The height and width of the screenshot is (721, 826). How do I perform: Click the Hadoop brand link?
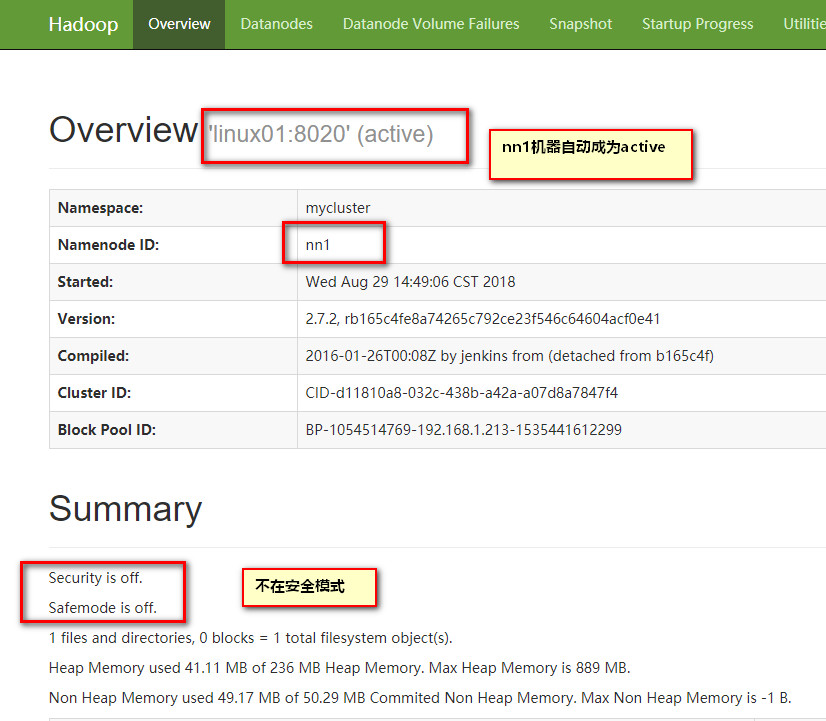point(83,24)
